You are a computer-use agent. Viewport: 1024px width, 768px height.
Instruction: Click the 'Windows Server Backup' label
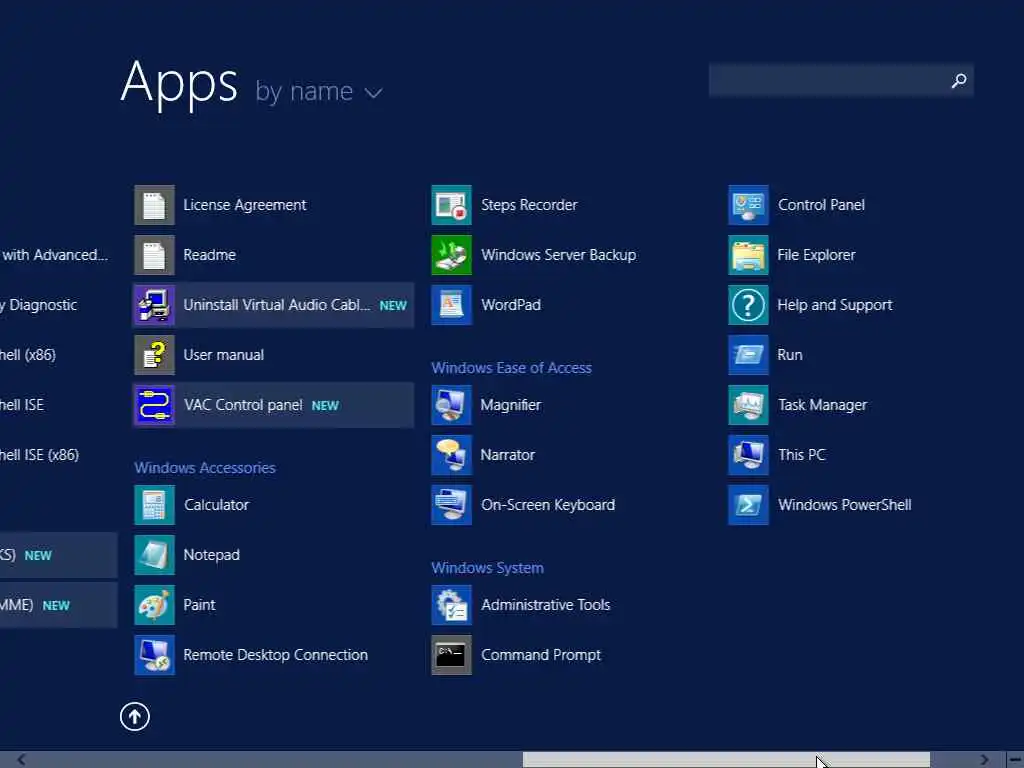(558, 255)
